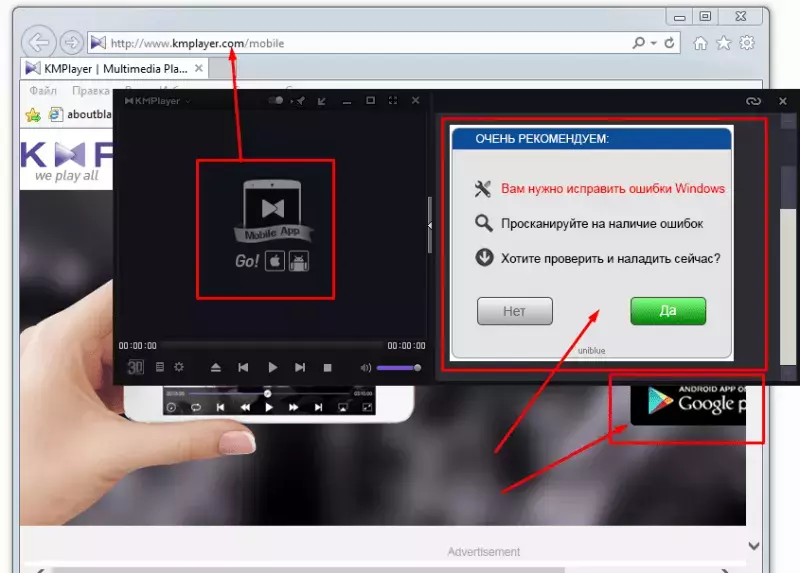Click the green Да button

point(668,311)
